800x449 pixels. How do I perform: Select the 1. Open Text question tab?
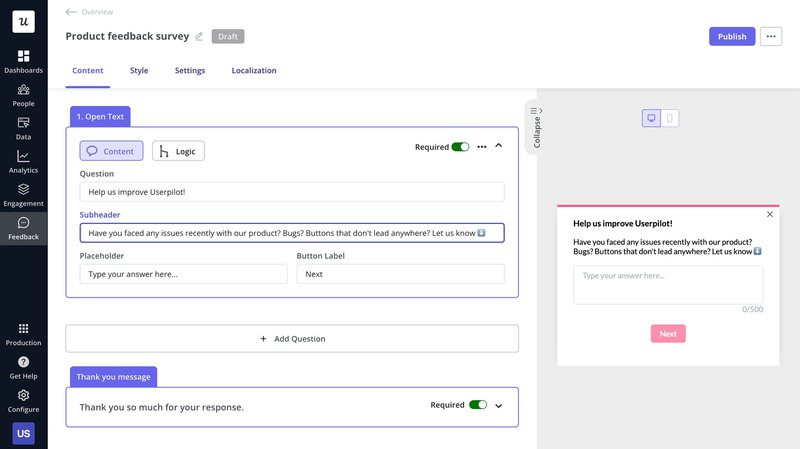click(101, 116)
